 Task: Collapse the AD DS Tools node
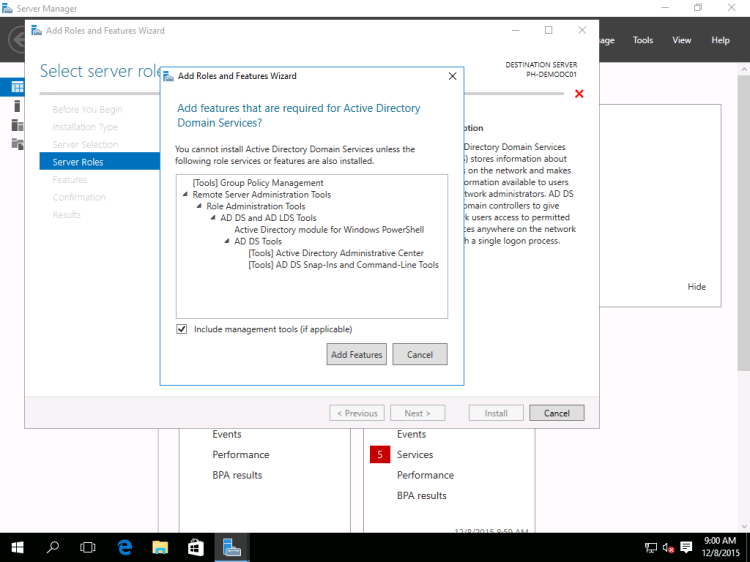pyautogui.click(x=227, y=242)
